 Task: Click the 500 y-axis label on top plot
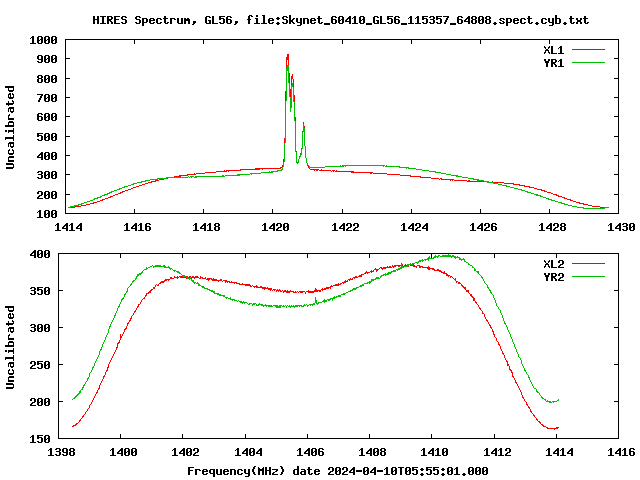coord(47,137)
